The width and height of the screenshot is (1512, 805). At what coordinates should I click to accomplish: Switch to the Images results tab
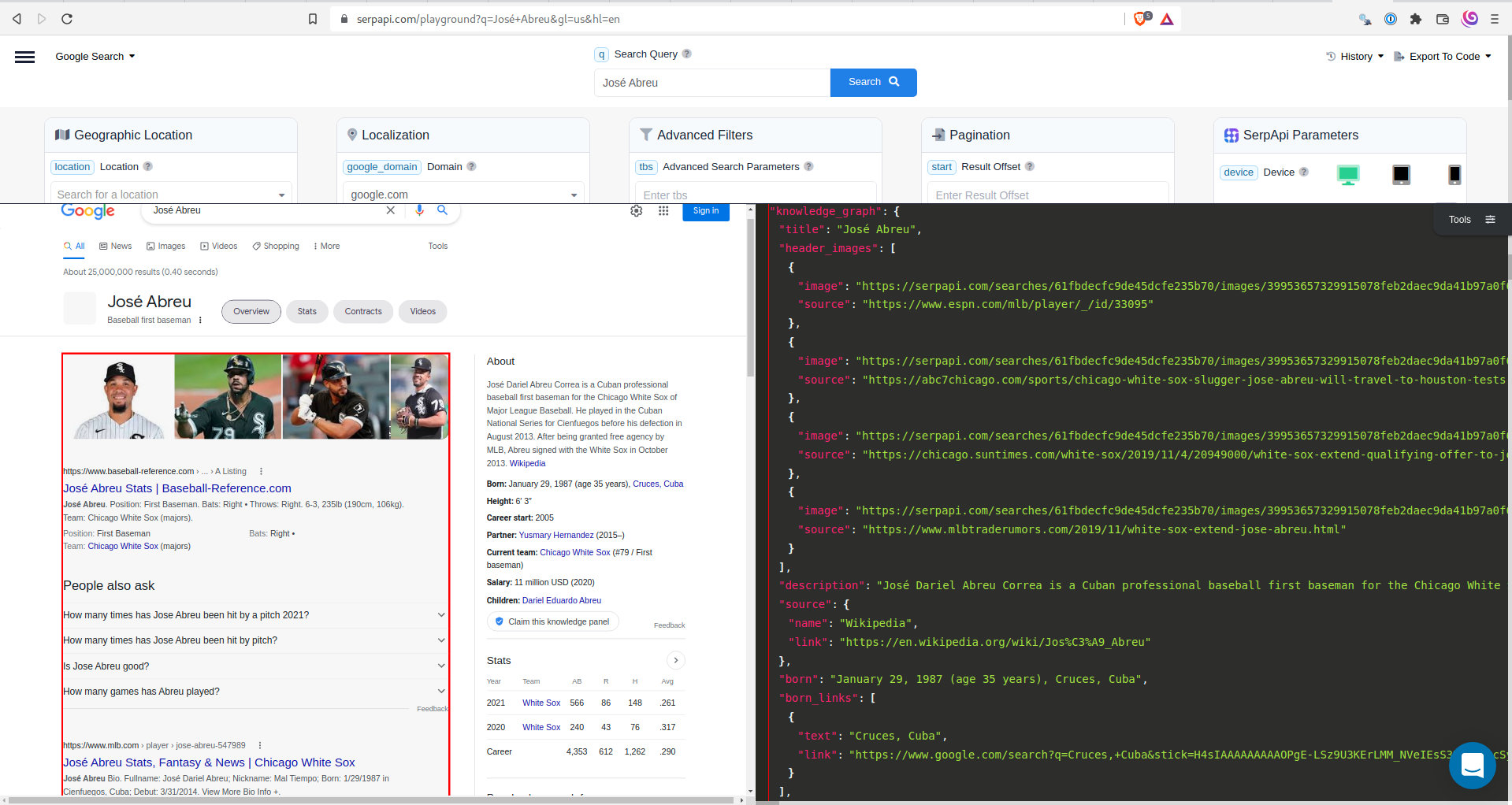[x=165, y=247]
